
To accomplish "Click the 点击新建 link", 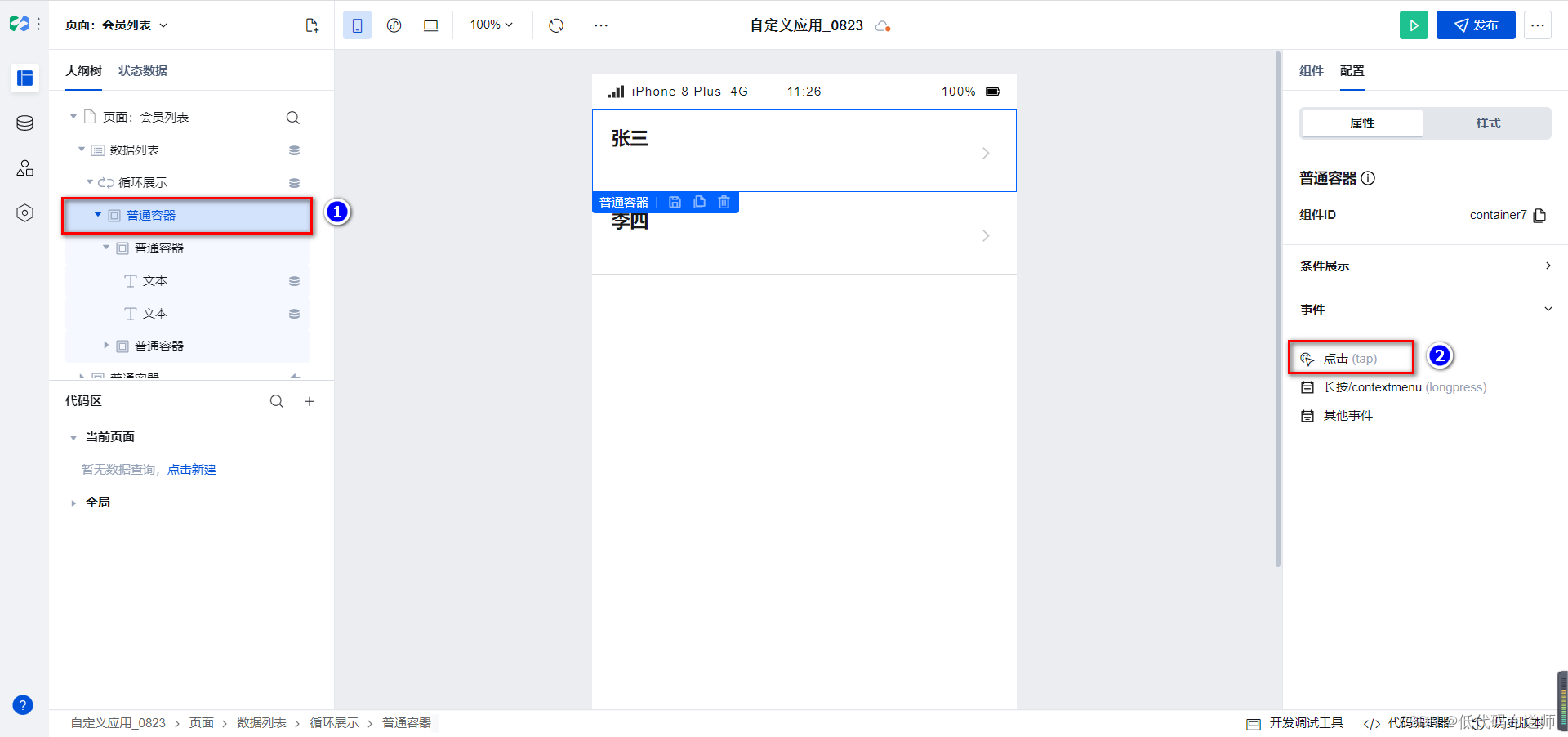I will pyautogui.click(x=192, y=470).
